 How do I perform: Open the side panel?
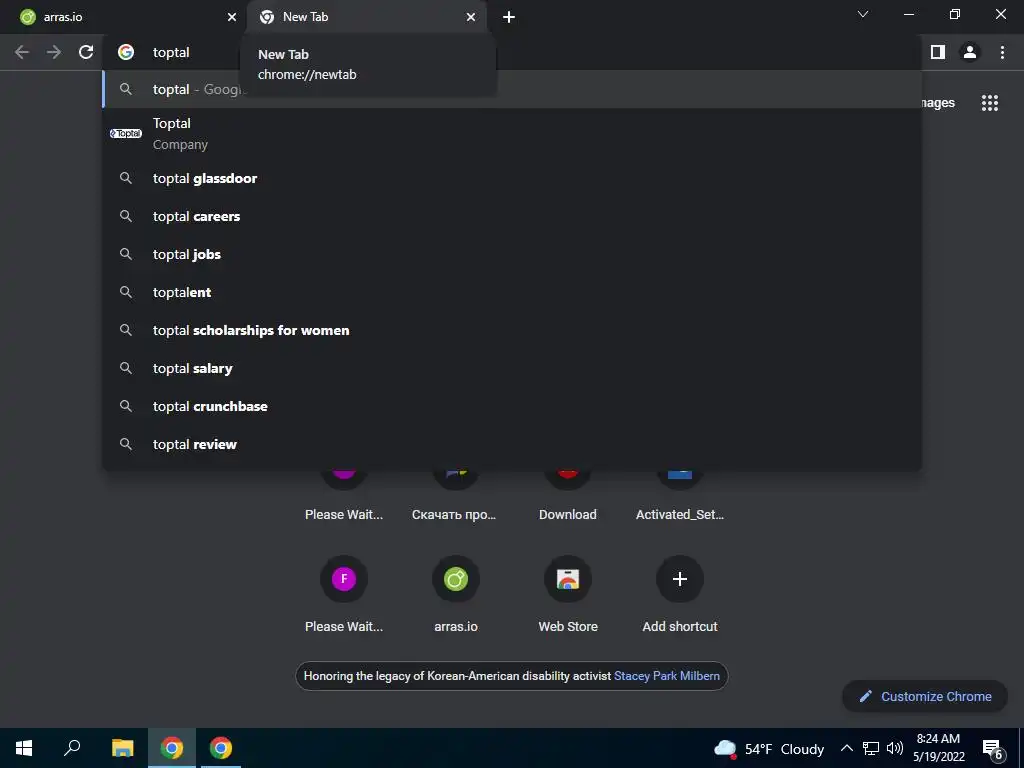coord(938,52)
